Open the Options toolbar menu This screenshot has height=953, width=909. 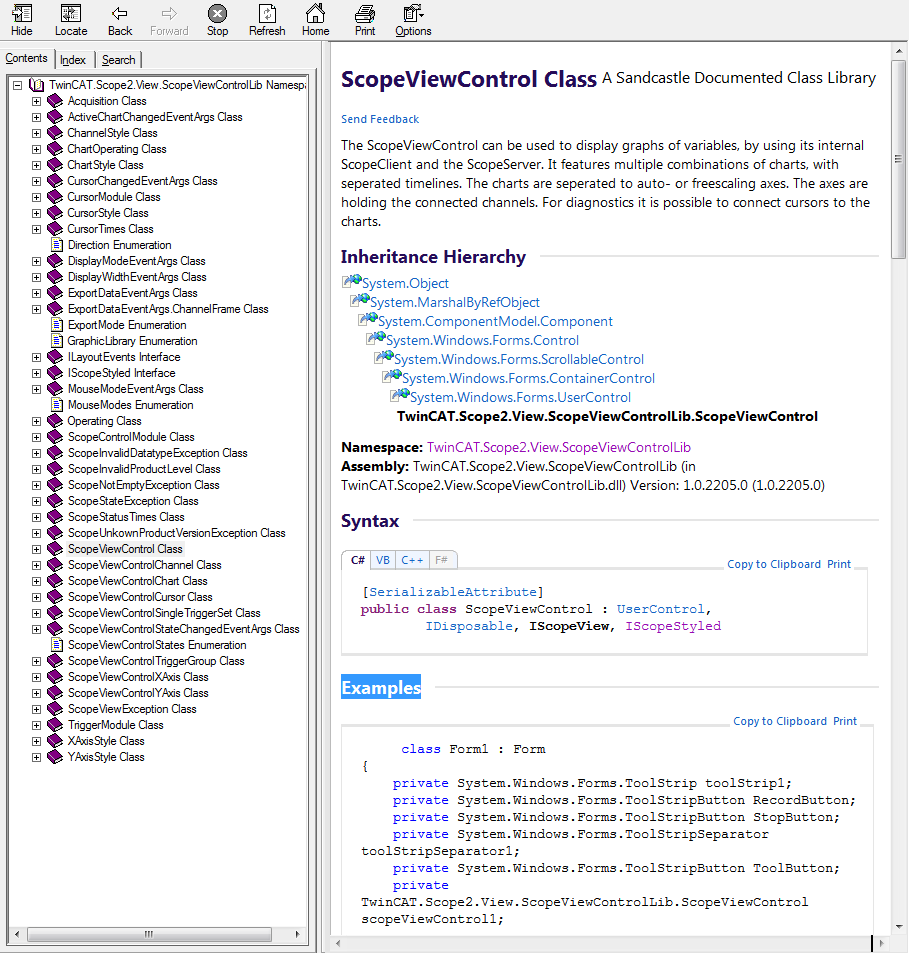(x=413, y=20)
